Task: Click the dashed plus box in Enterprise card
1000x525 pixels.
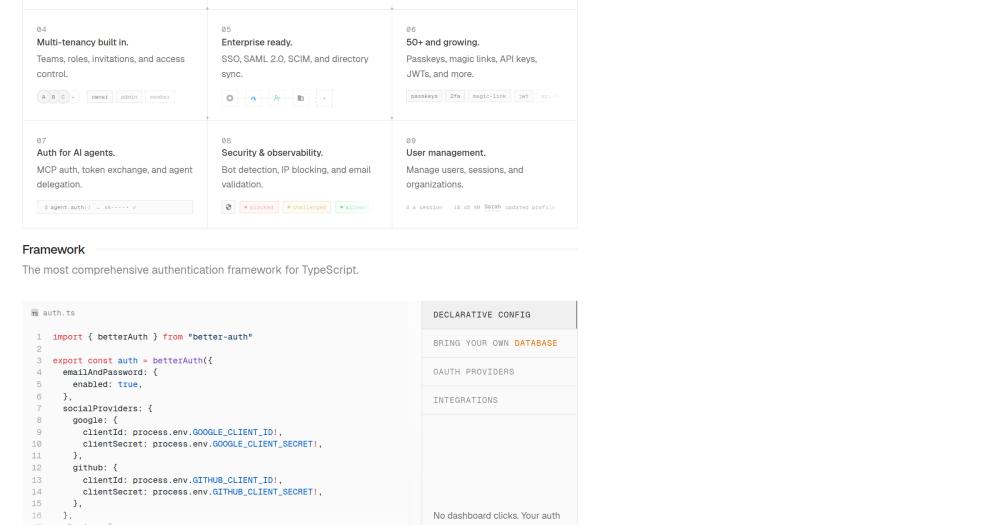Action: (x=324, y=98)
